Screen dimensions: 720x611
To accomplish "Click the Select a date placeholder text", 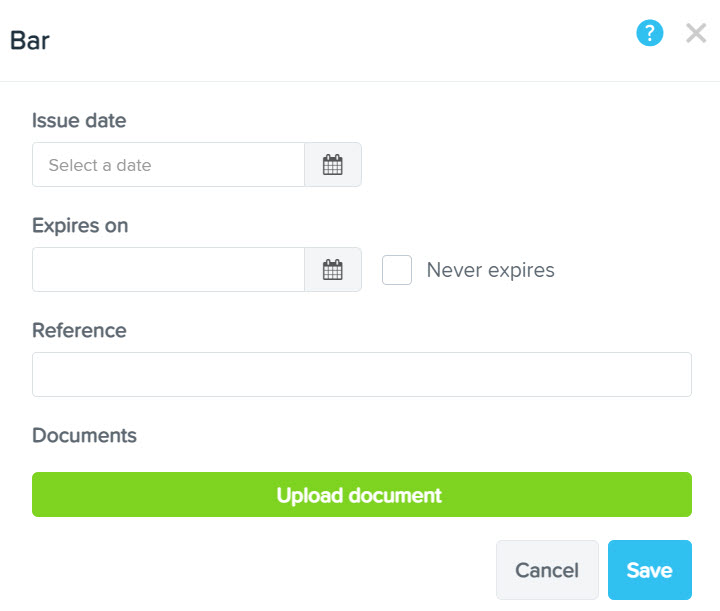I will click(x=100, y=165).
